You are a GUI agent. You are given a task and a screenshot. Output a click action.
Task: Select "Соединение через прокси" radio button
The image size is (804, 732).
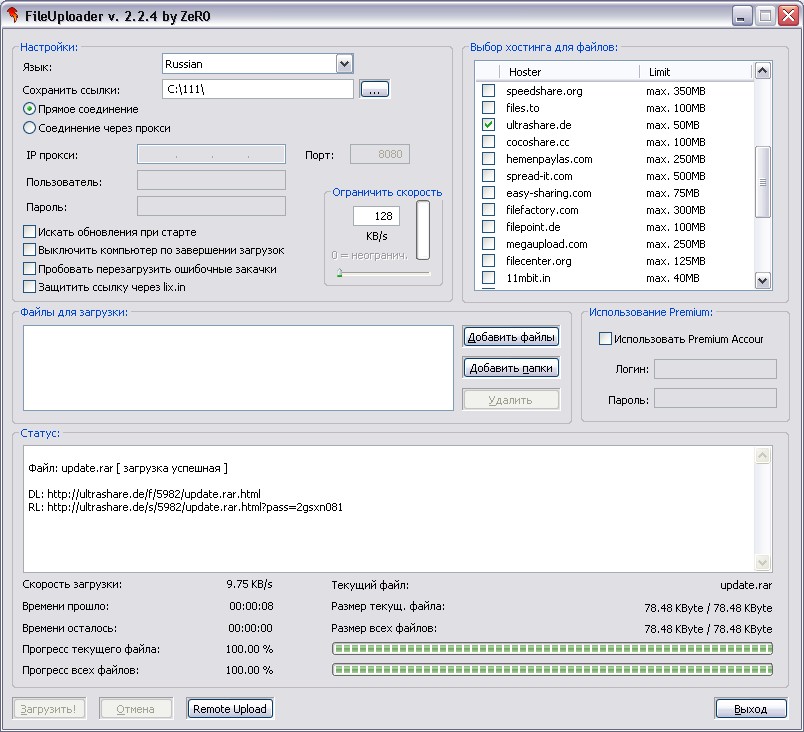pos(30,128)
